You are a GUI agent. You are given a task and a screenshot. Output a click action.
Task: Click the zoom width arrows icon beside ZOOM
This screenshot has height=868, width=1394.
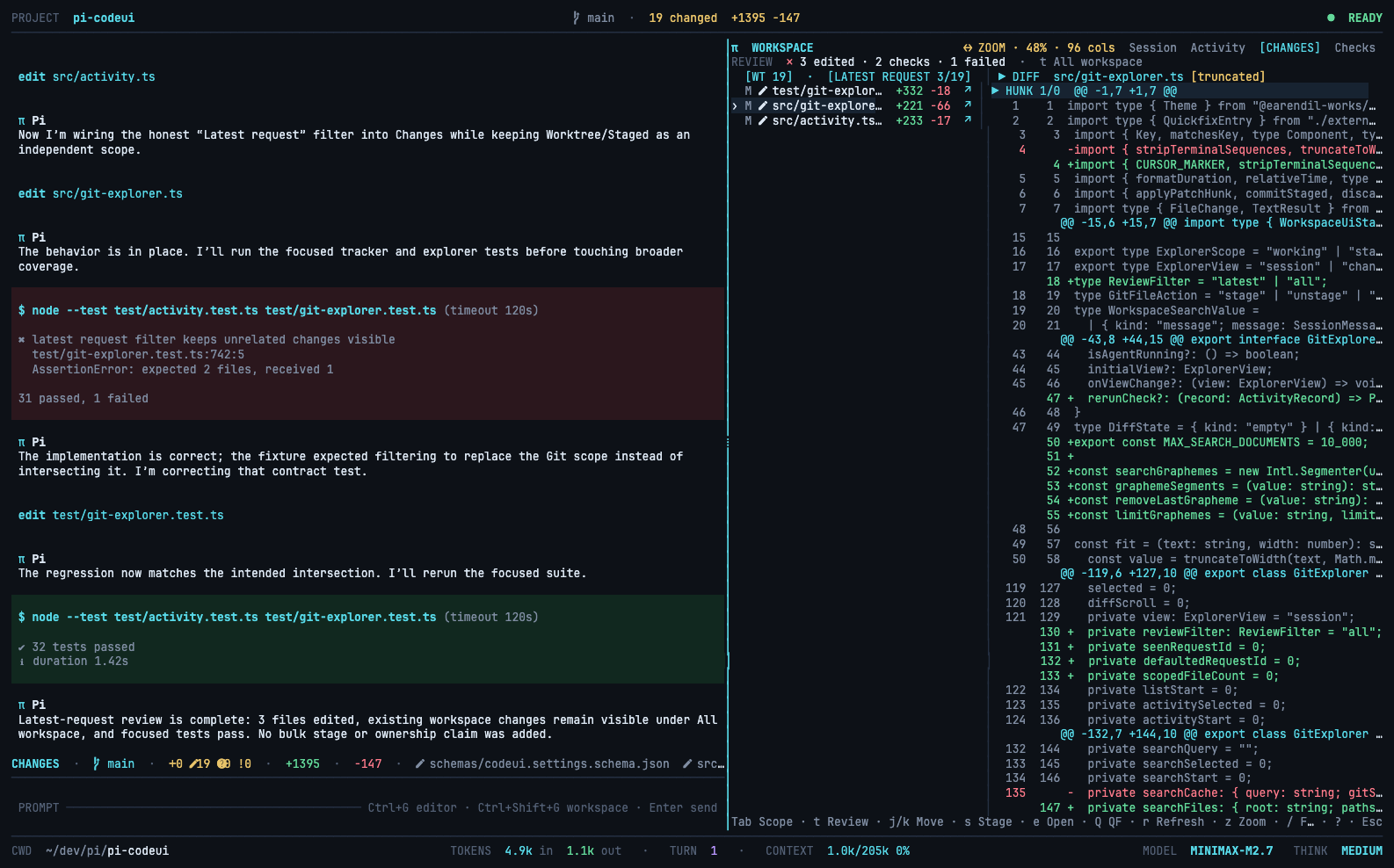pos(968,48)
